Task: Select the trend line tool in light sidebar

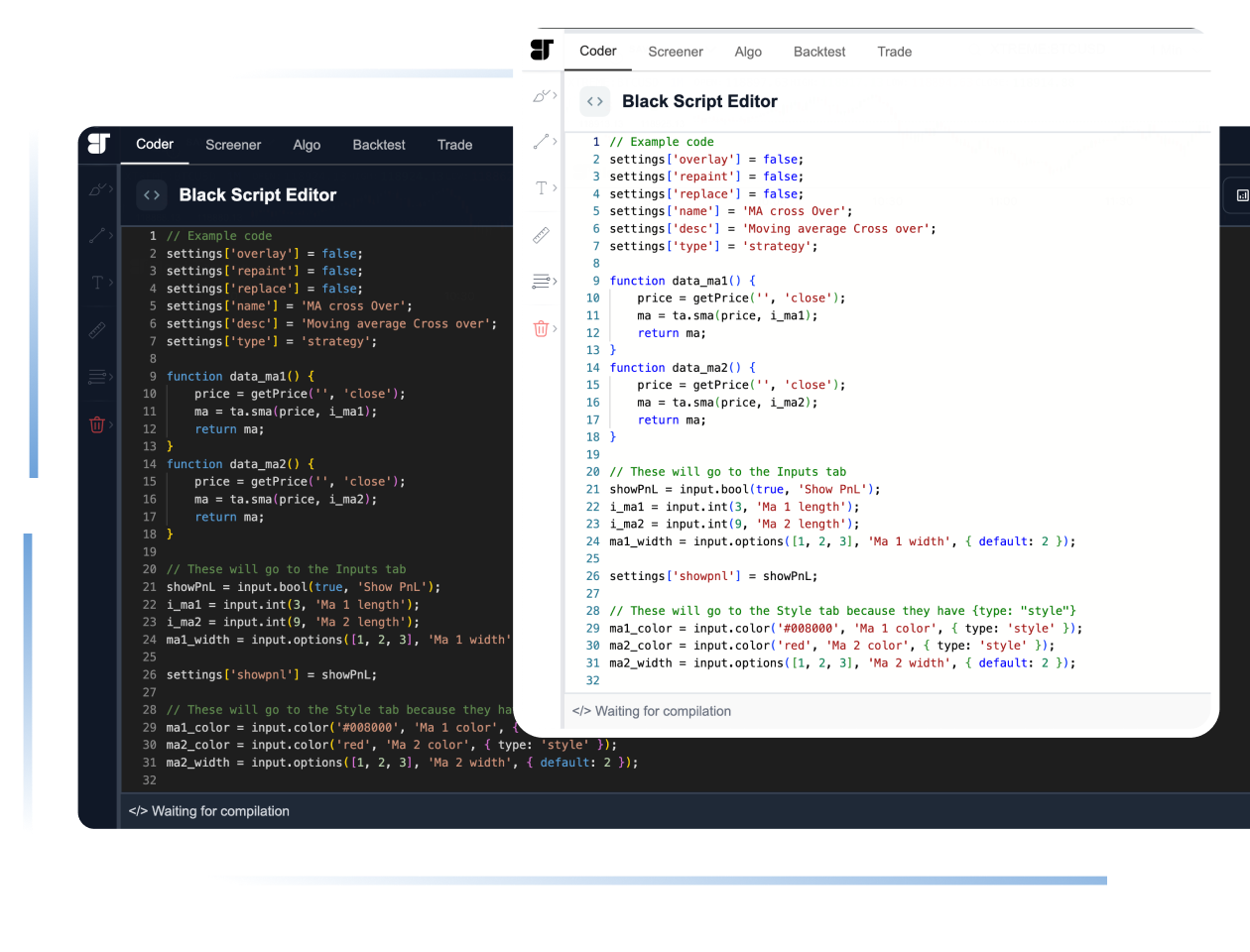Action: tap(541, 142)
